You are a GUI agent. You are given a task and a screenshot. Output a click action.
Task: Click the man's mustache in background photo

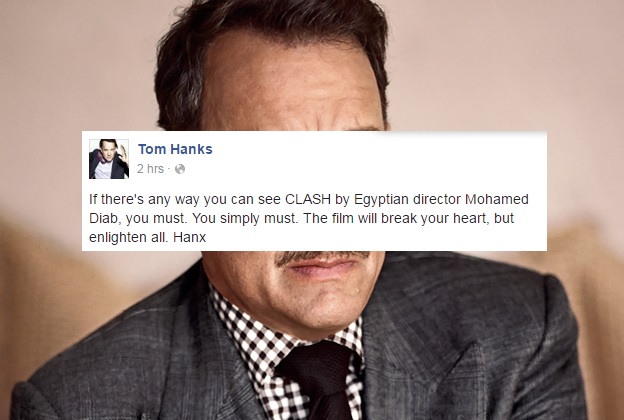(318, 257)
